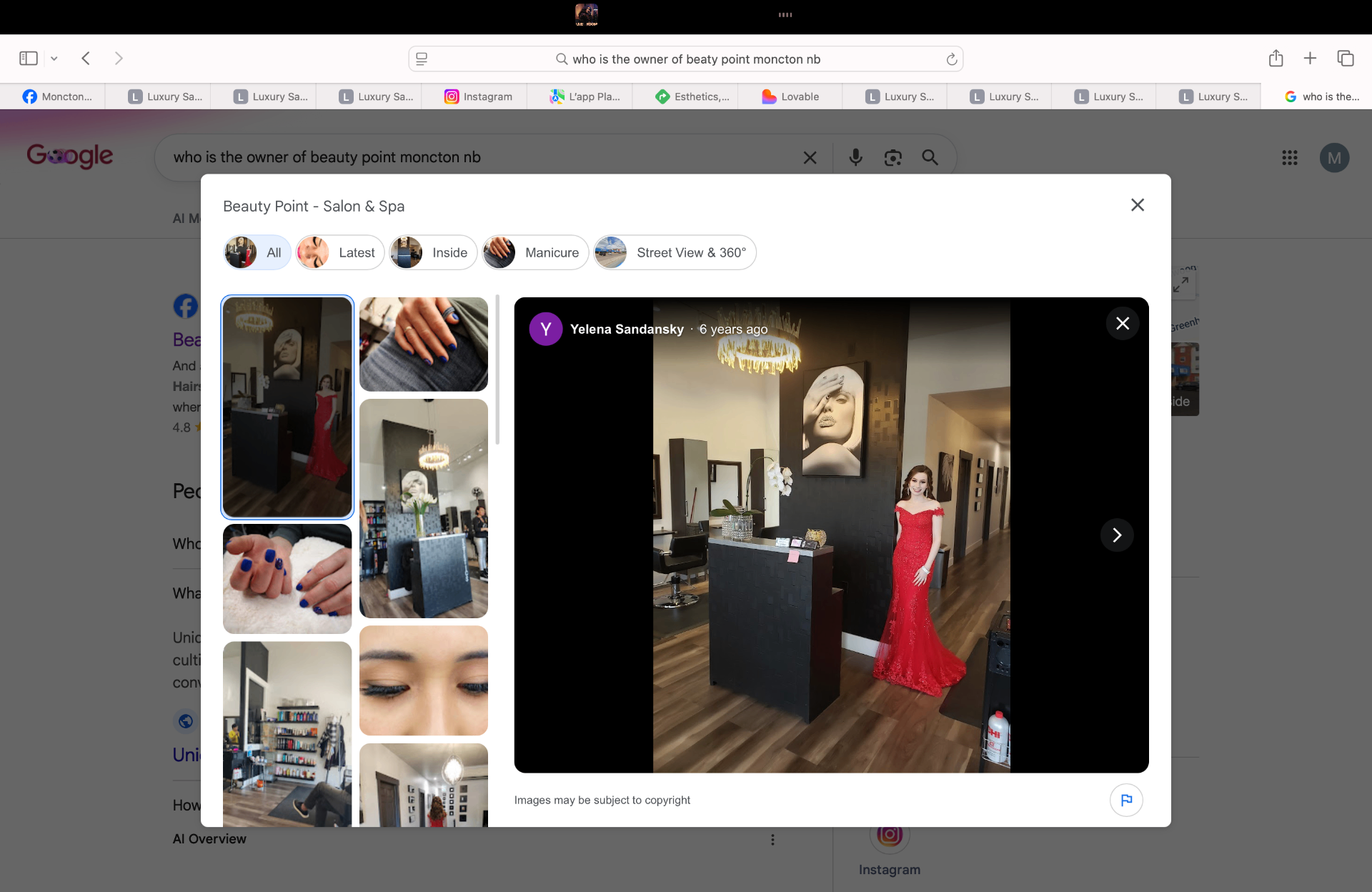This screenshot has height=892, width=1372.
Task: Toggle the Safari sidebar button
Action: [x=29, y=59]
